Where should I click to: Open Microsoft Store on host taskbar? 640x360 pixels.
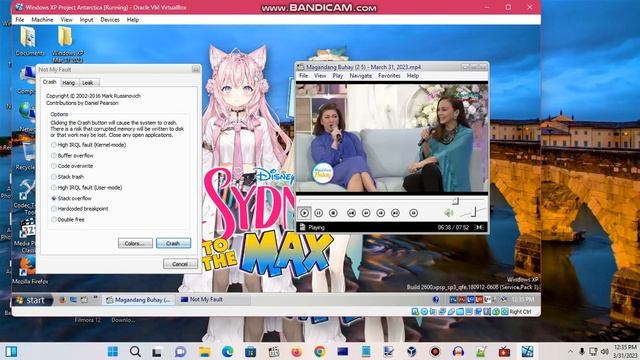pos(251,351)
